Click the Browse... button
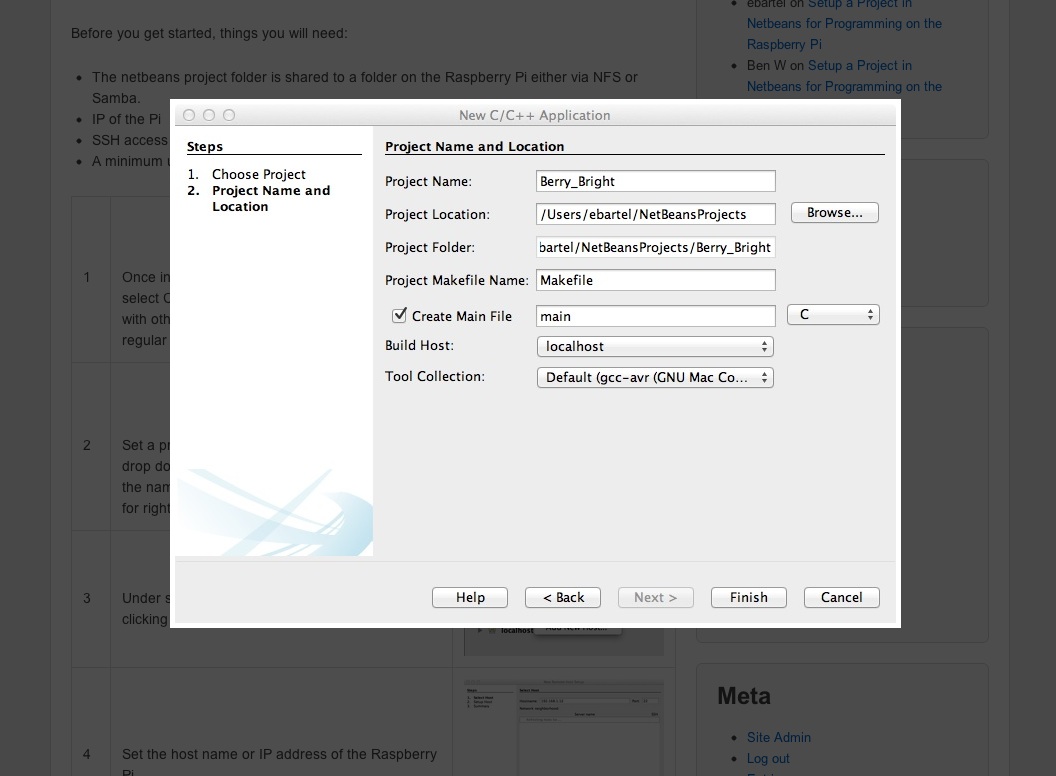The height and width of the screenshot is (776, 1056). click(834, 213)
